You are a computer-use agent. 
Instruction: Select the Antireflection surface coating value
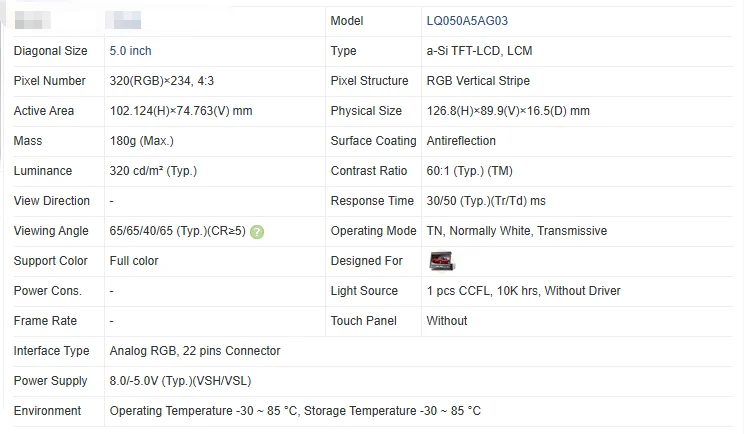(461, 141)
